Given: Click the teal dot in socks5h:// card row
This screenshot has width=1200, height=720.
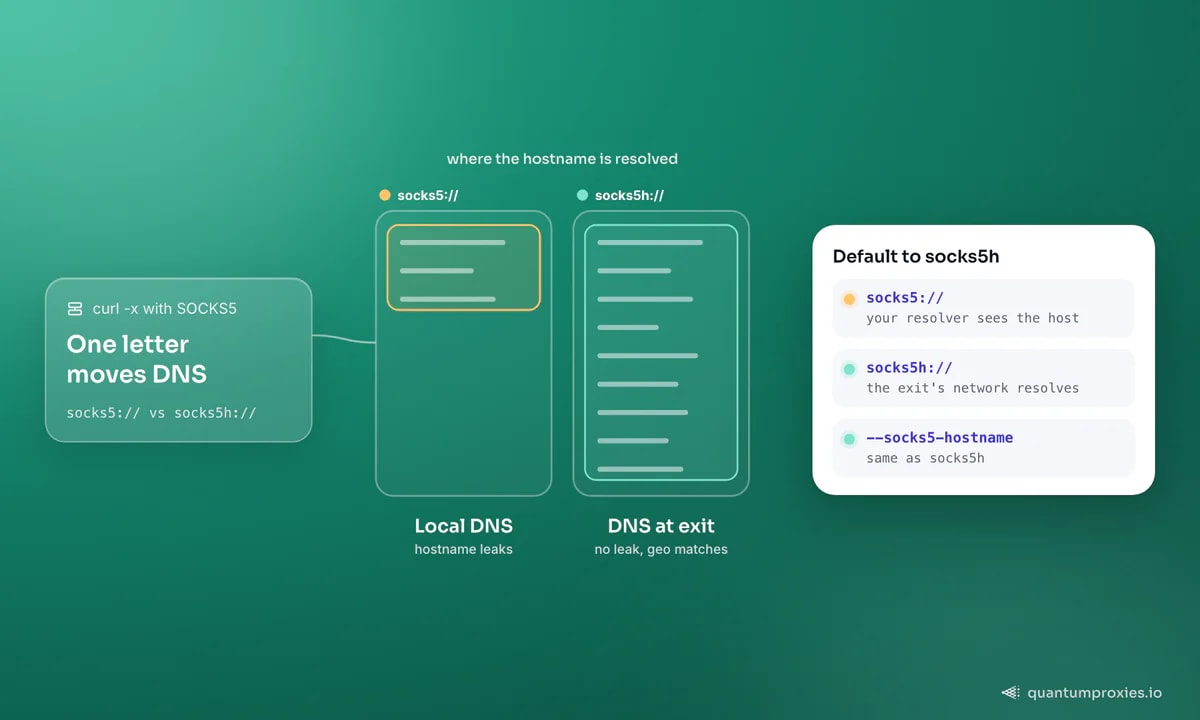Looking at the screenshot, I should click(849, 369).
